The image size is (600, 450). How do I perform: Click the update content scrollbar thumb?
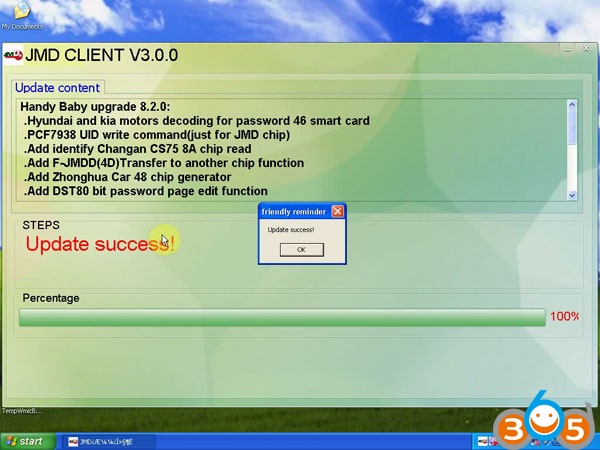tap(572, 127)
